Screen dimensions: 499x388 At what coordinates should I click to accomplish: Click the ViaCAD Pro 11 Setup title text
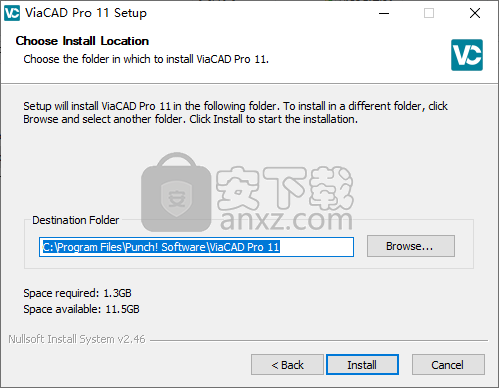(x=86, y=13)
